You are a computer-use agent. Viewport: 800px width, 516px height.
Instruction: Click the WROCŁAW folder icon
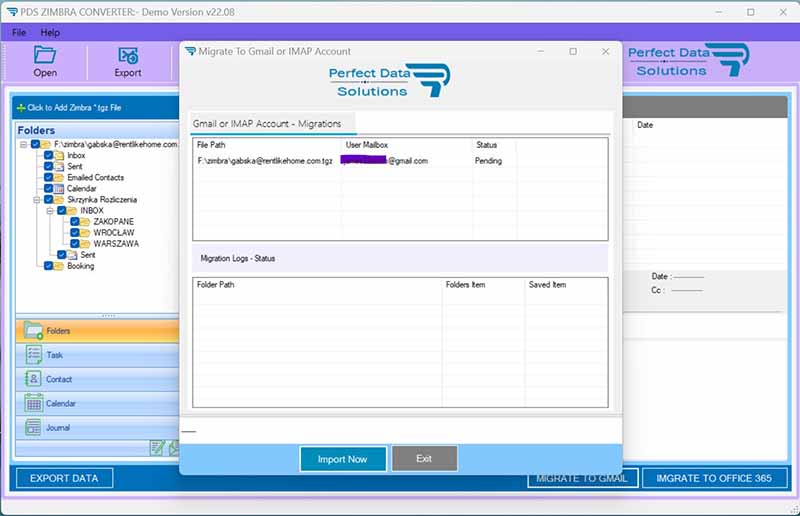85,233
